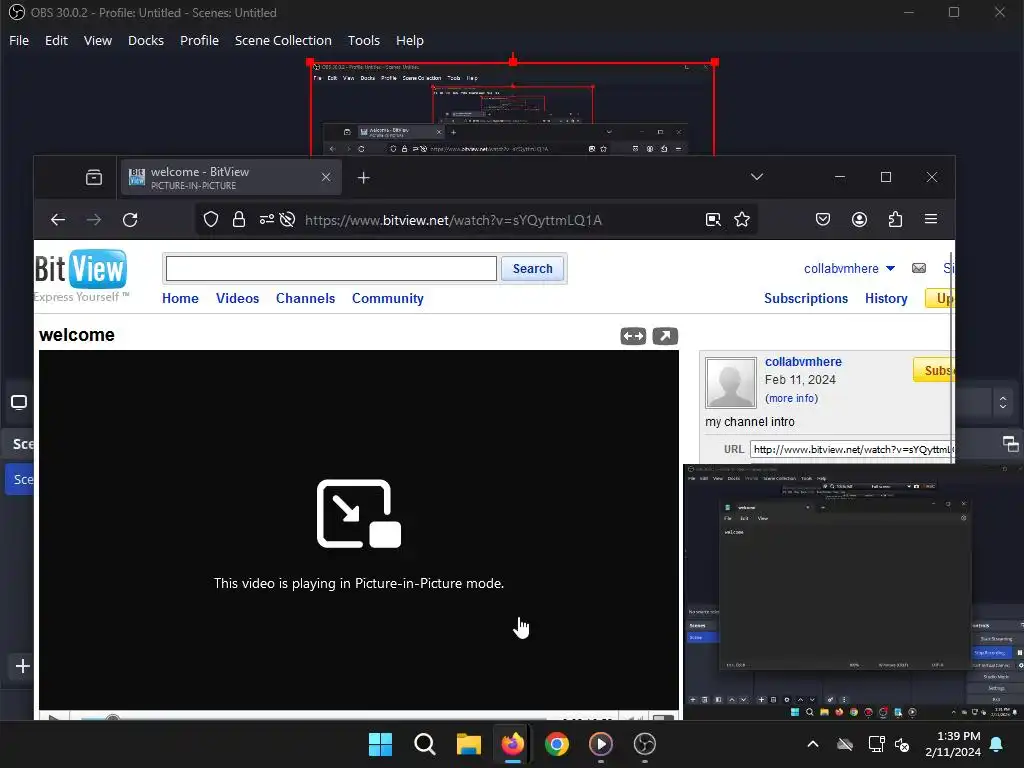1024x768 pixels.
Task: Open Windows taskbar Search
Action: [x=424, y=744]
